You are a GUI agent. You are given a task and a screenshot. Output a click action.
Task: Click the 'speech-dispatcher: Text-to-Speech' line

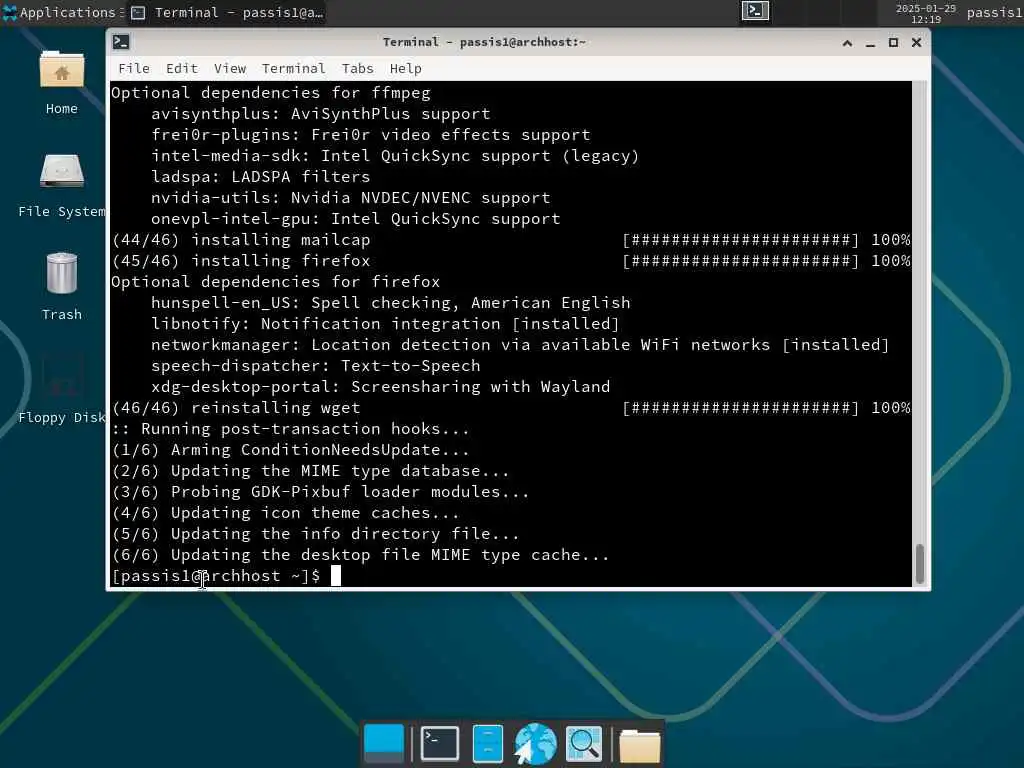315,366
